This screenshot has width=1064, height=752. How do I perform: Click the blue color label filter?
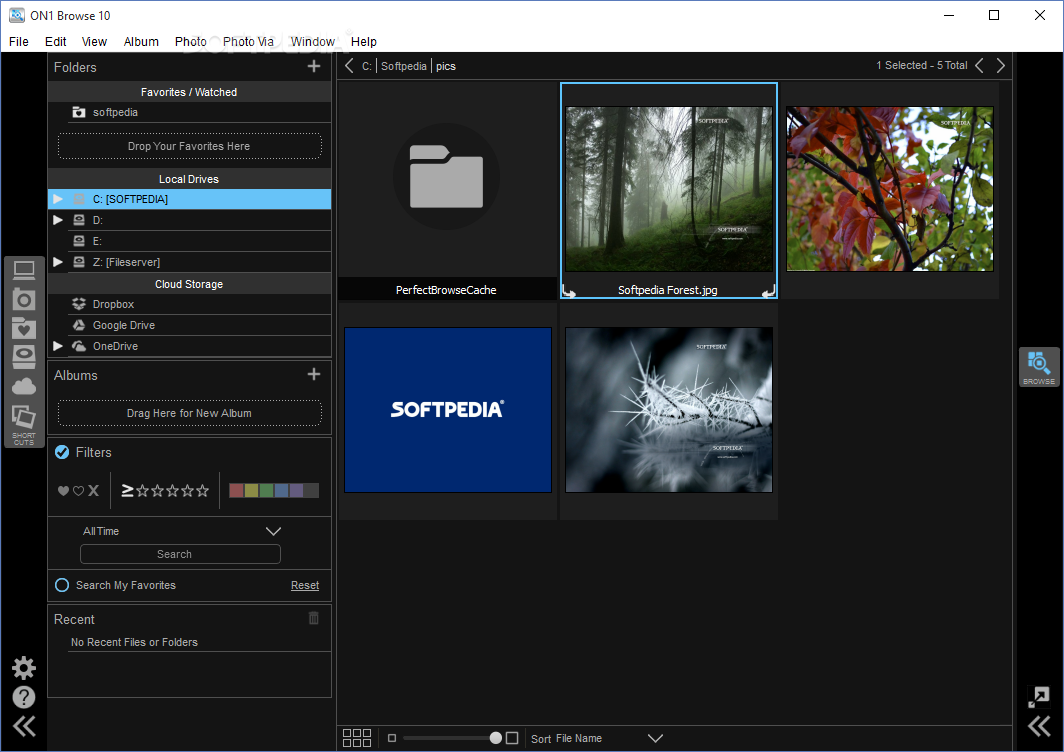tap(282, 490)
